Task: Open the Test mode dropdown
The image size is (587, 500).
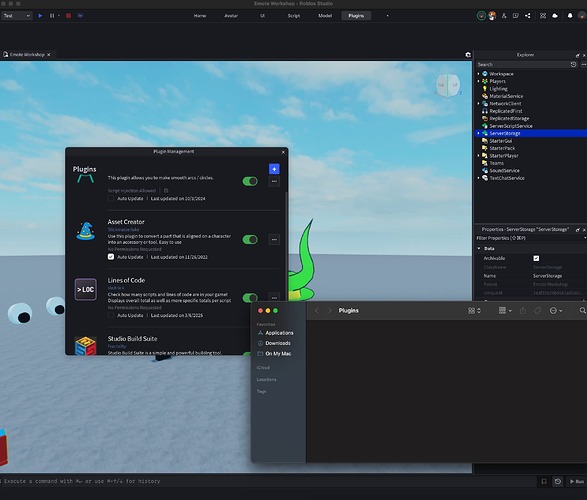Action: pos(17,16)
